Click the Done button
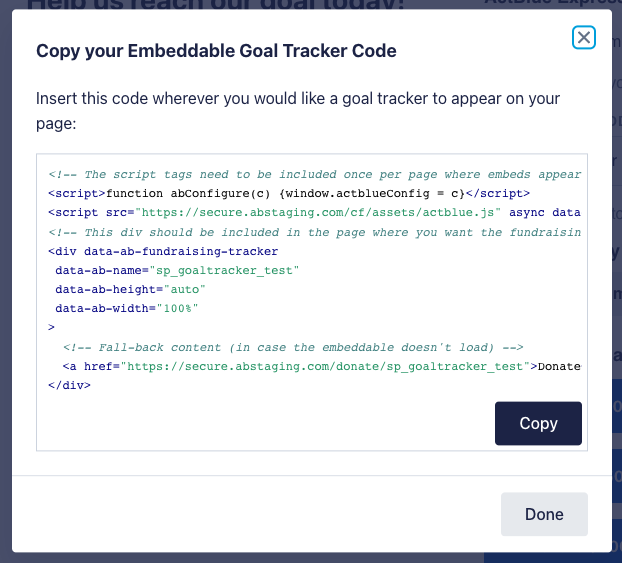Viewport: 622px width, 563px height. point(544,514)
